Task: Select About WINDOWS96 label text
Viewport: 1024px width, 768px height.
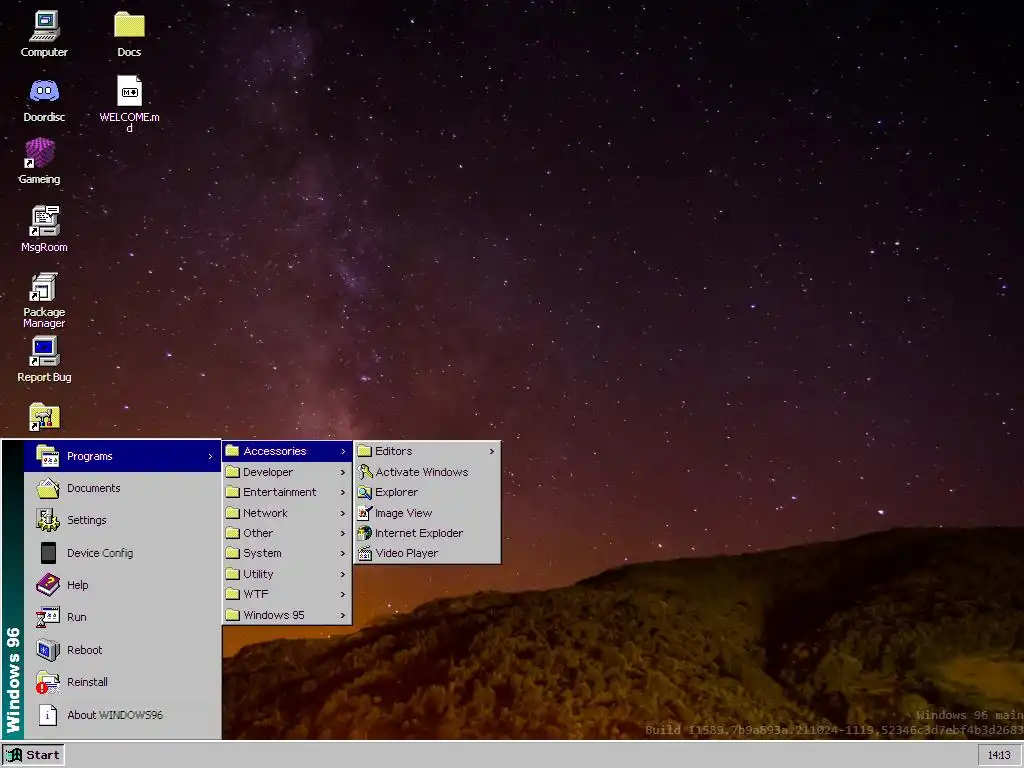Action: [x=115, y=714]
